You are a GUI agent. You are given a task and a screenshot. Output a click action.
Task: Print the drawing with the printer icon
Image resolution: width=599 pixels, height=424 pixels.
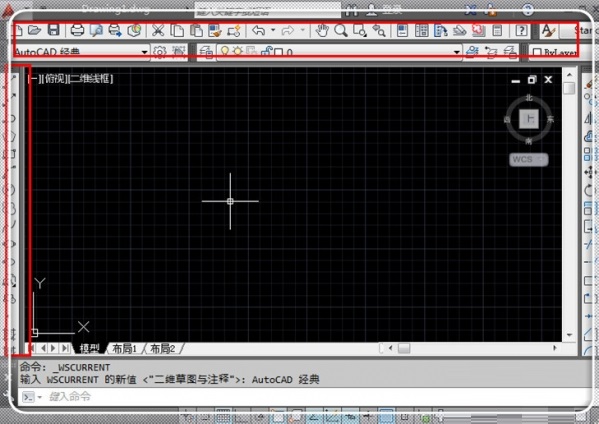tap(77, 30)
